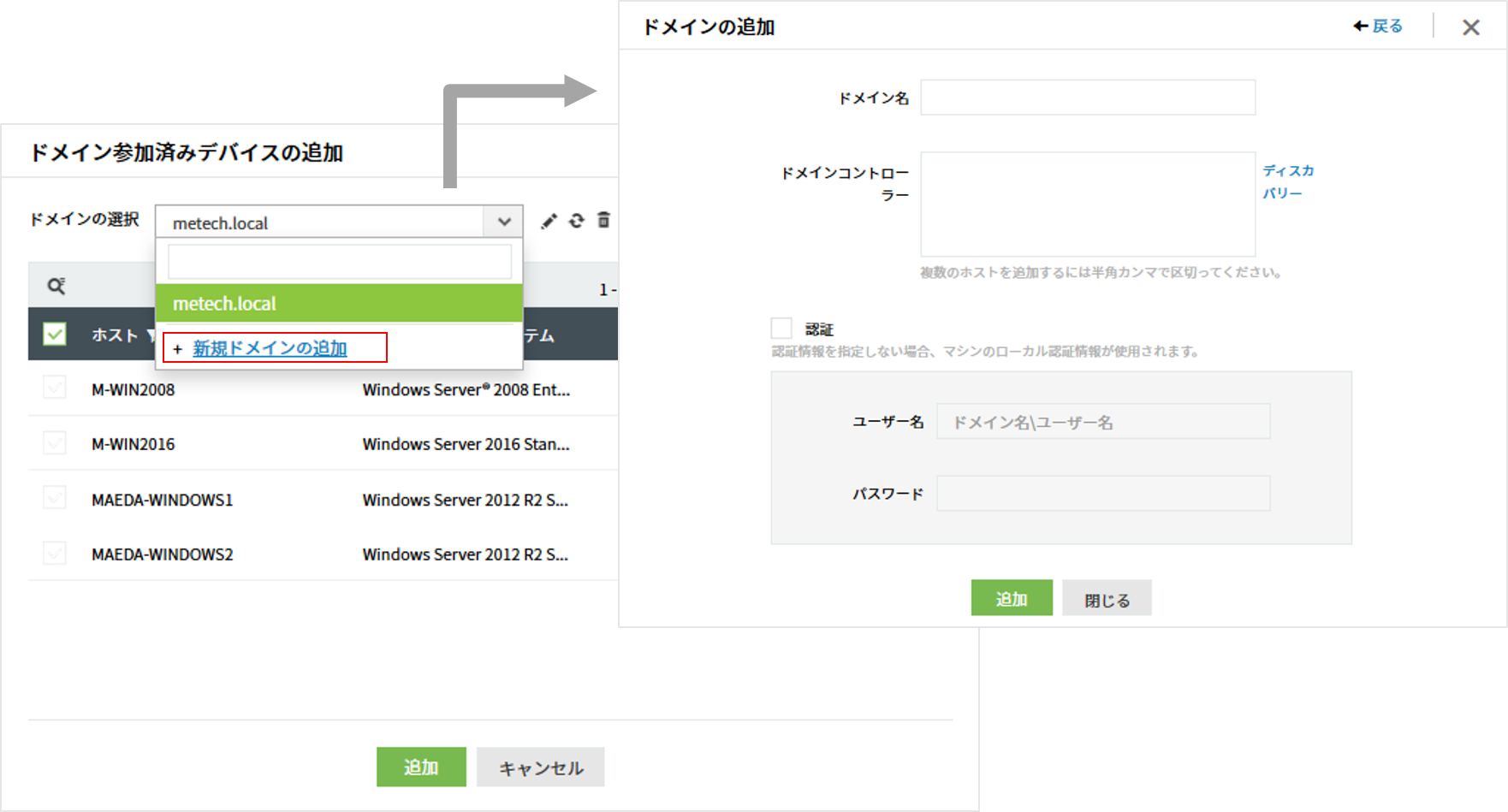Click the search icon above host table
The image size is (1508, 812).
[x=56, y=286]
